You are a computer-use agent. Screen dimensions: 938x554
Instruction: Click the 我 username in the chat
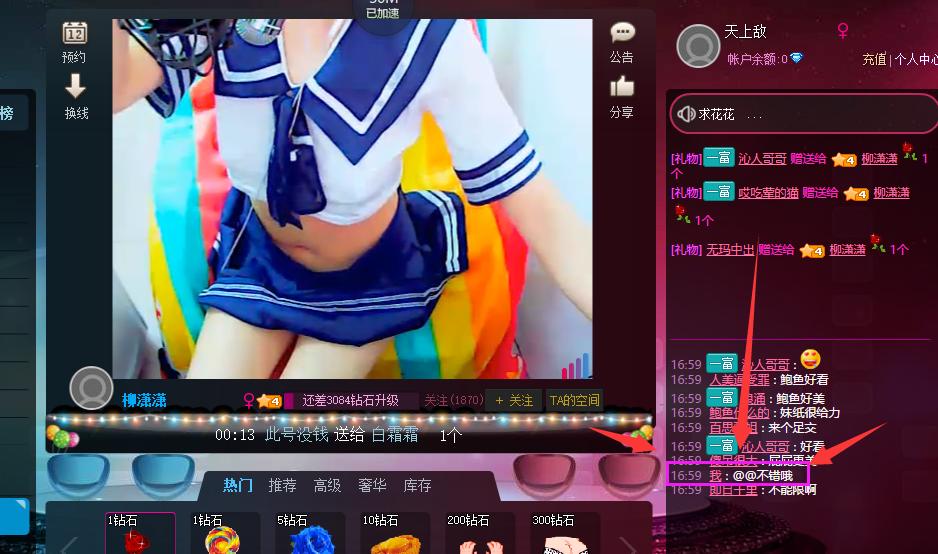coord(715,476)
